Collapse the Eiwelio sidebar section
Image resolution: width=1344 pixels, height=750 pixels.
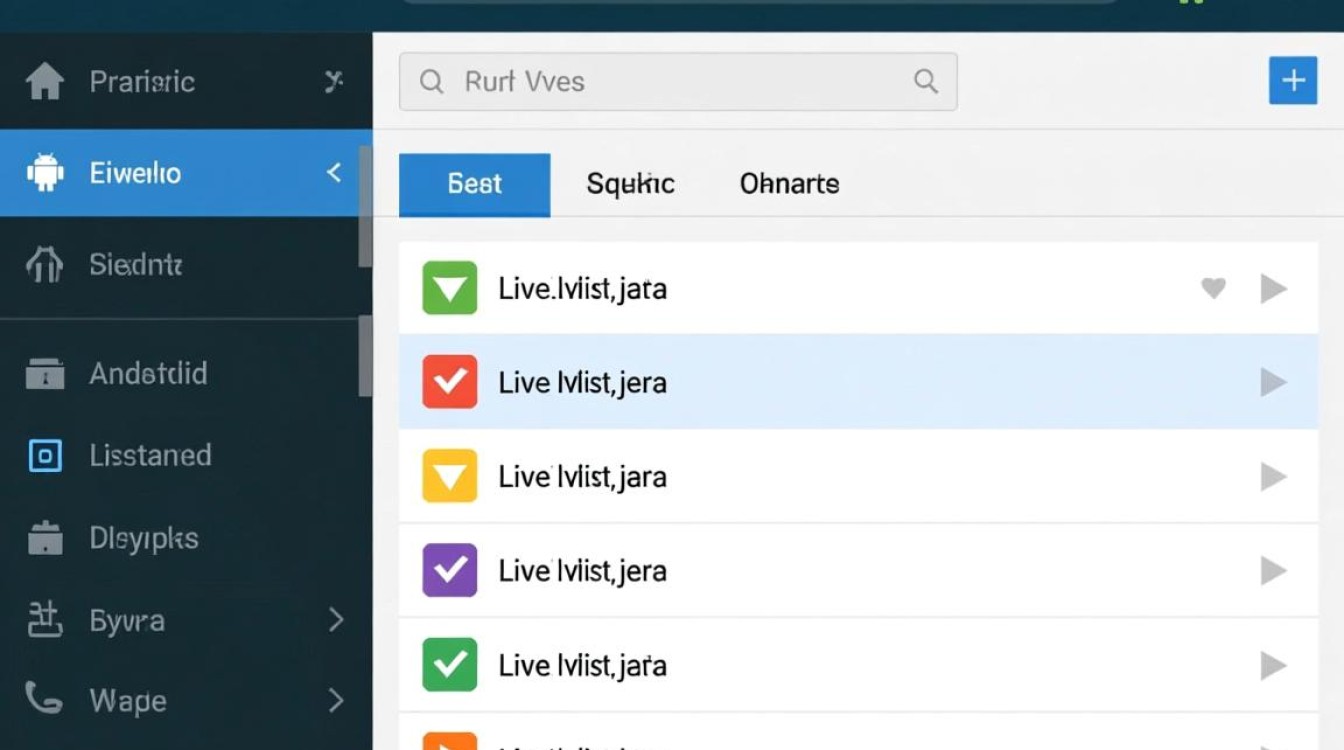tap(333, 172)
